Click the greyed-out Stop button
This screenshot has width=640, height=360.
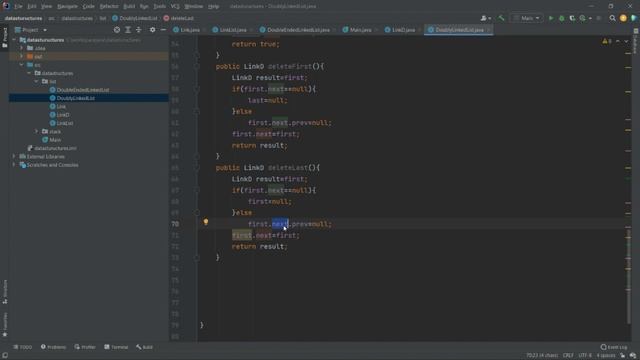[x=599, y=18]
